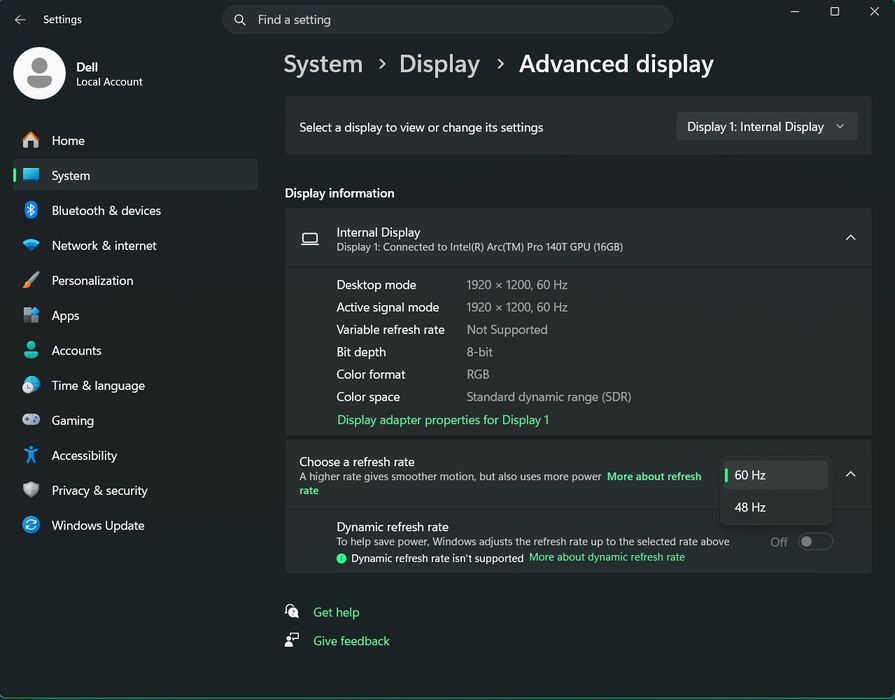Open Accessibility settings page
895x700 pixels.
click(x=135, y=455)
